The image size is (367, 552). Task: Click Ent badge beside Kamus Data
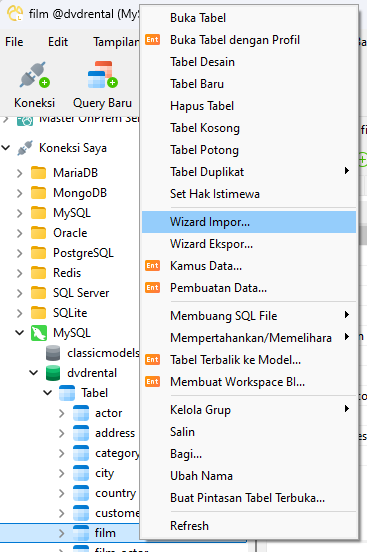[153, 265]
